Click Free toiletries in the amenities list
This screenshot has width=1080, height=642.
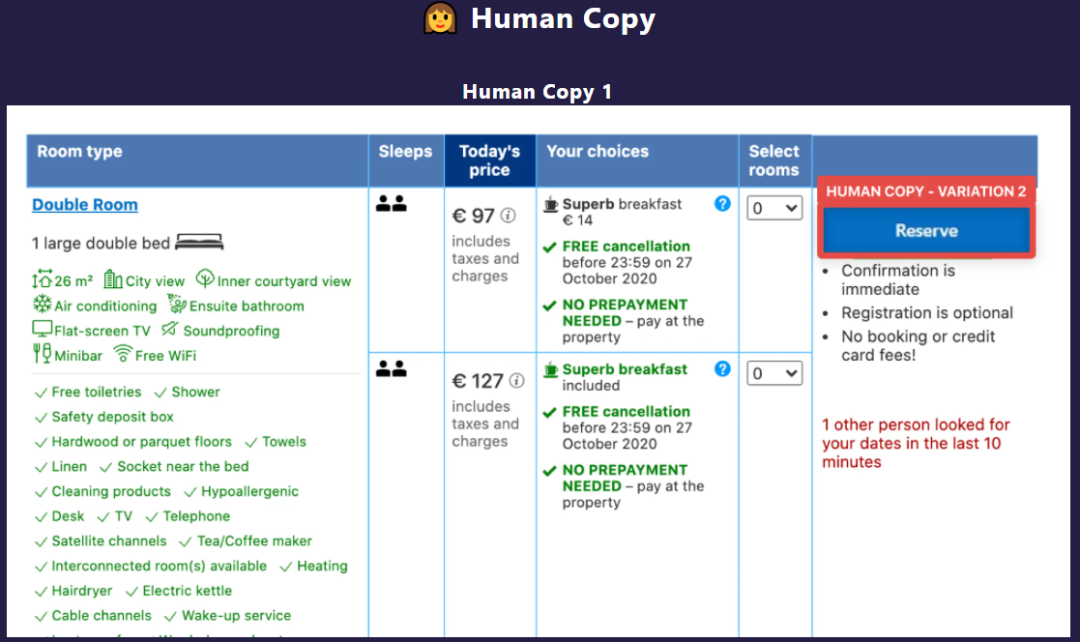[96, 392]
